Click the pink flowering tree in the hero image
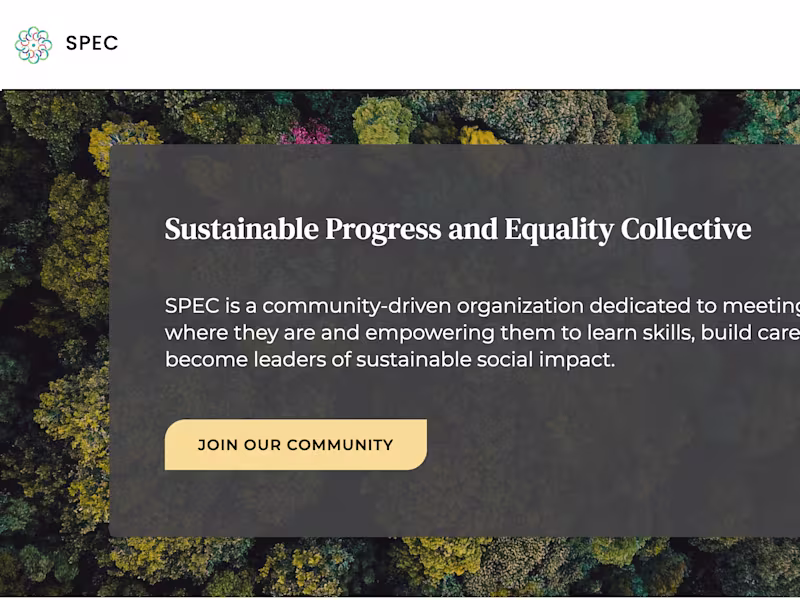 pyautogui.click(x=304, y=132)
